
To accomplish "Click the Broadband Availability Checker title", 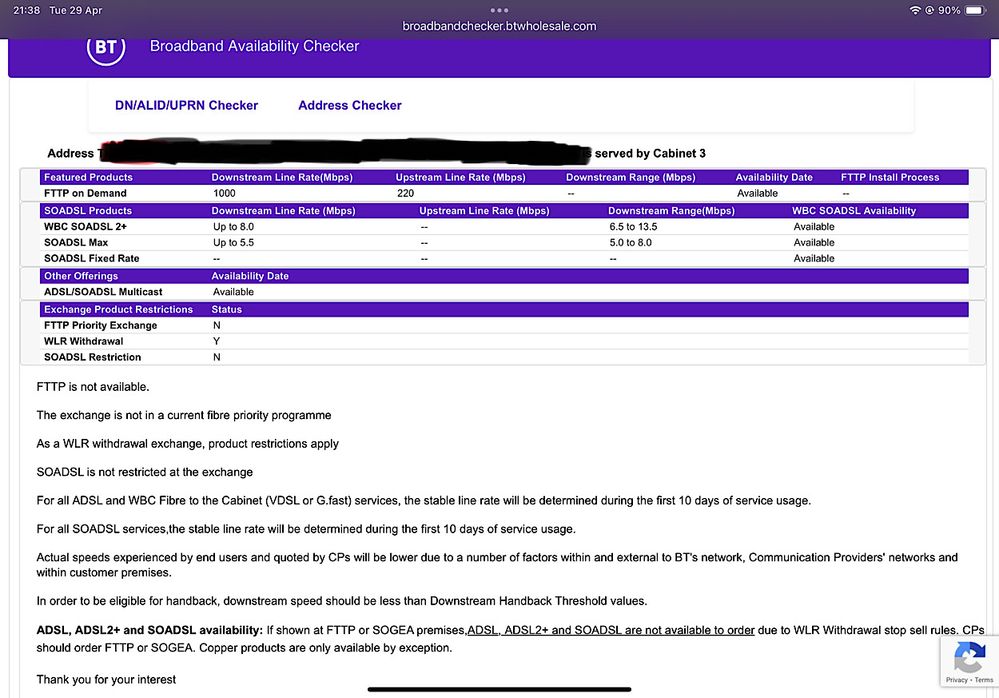I will [x=254, y=46].
